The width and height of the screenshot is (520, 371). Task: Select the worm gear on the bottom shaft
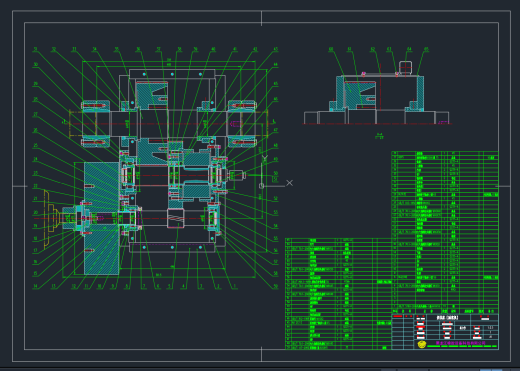(175, 218)
